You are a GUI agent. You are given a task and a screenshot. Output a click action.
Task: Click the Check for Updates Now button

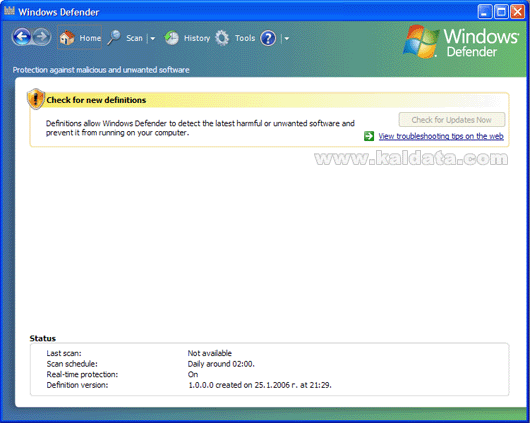coord(452,120)
